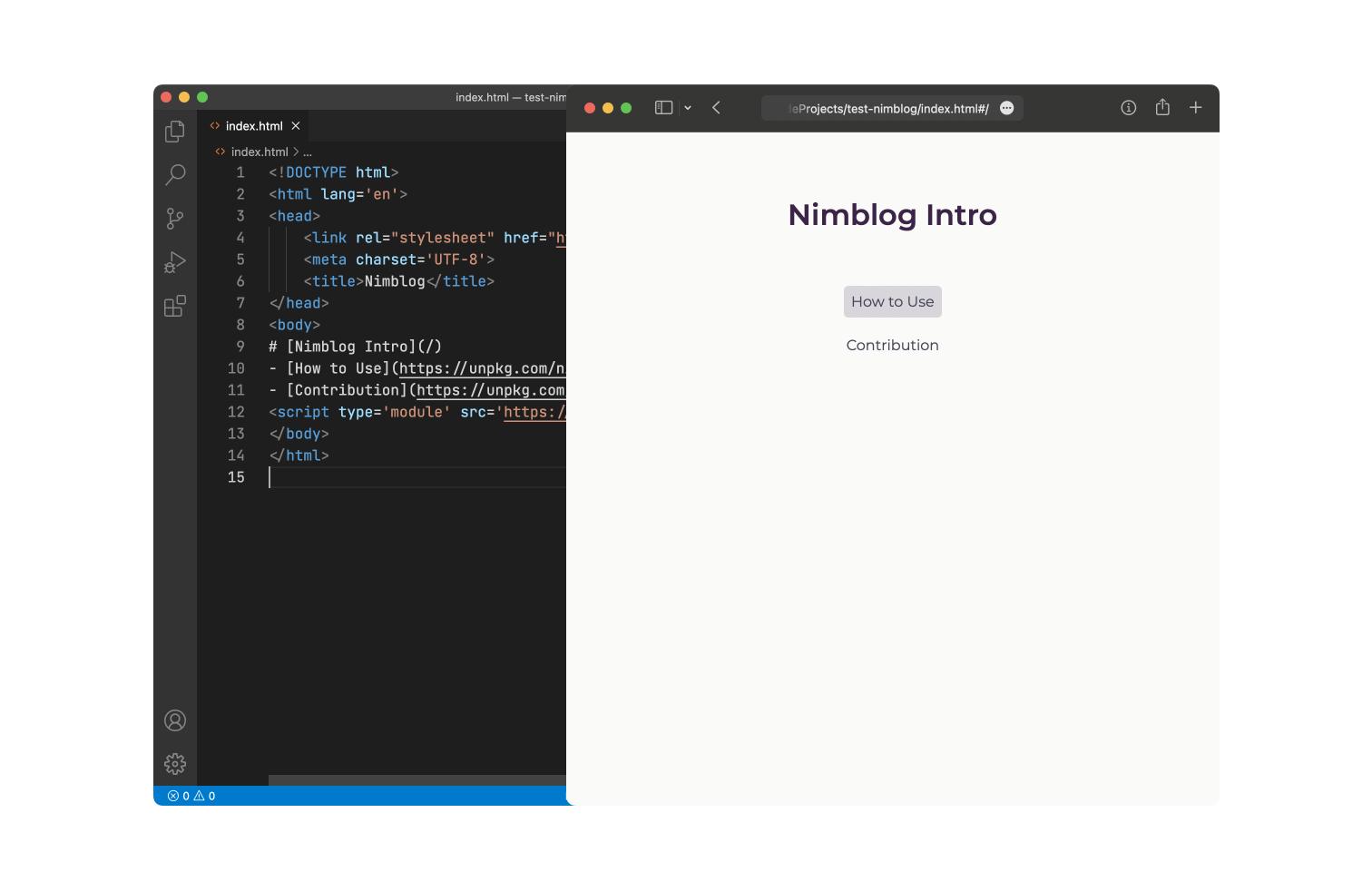1372x891 pixels.
Task: Close the index.html editor tab
Action: click(x=296, y=126)
